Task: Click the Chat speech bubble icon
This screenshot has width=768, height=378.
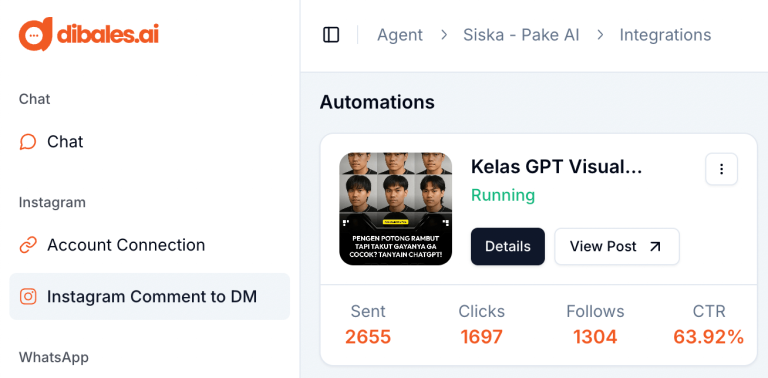Action: 28,142
